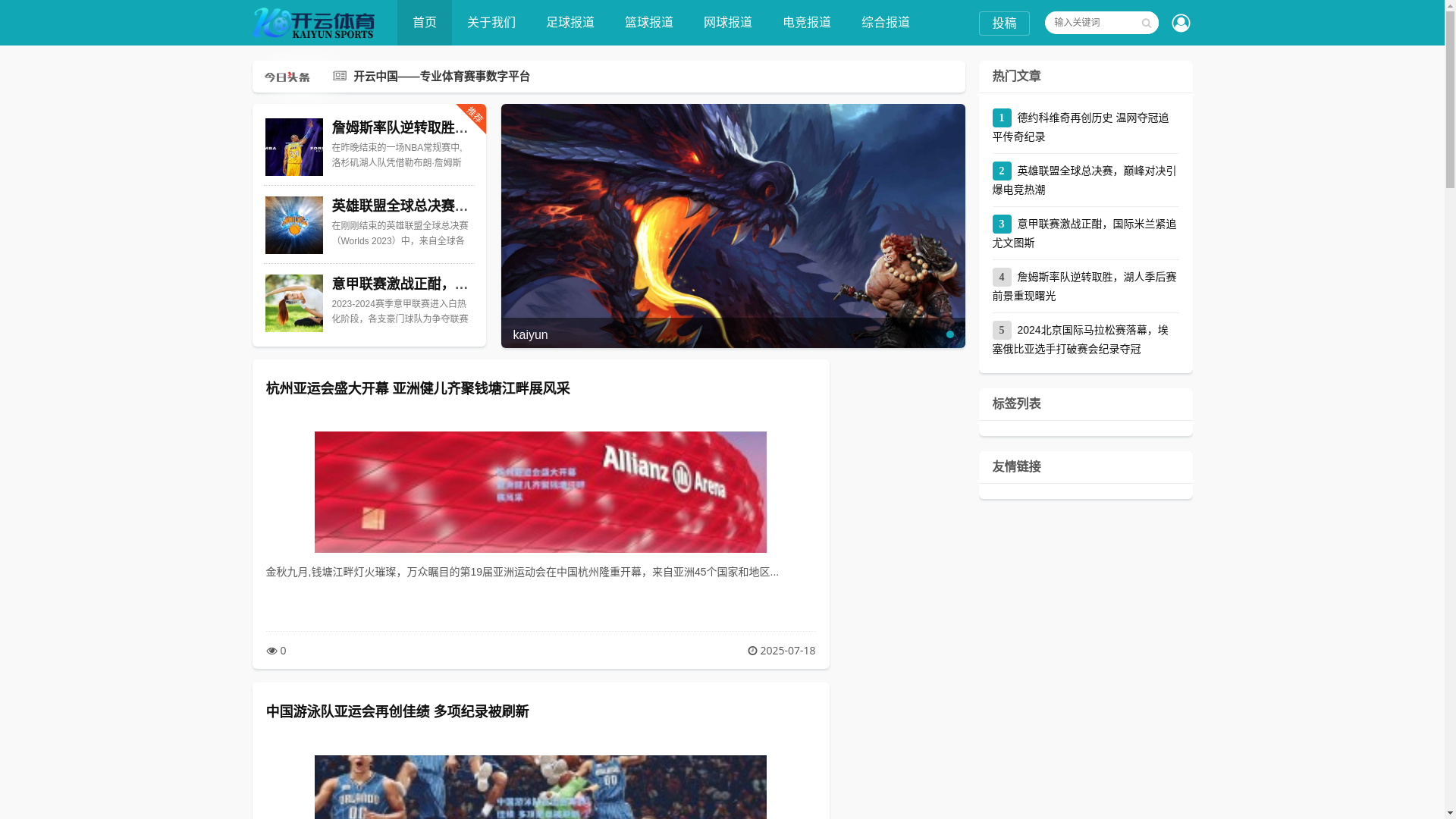
Task: Click the 金秋九月 article summary text
Action: pos(522,572)
